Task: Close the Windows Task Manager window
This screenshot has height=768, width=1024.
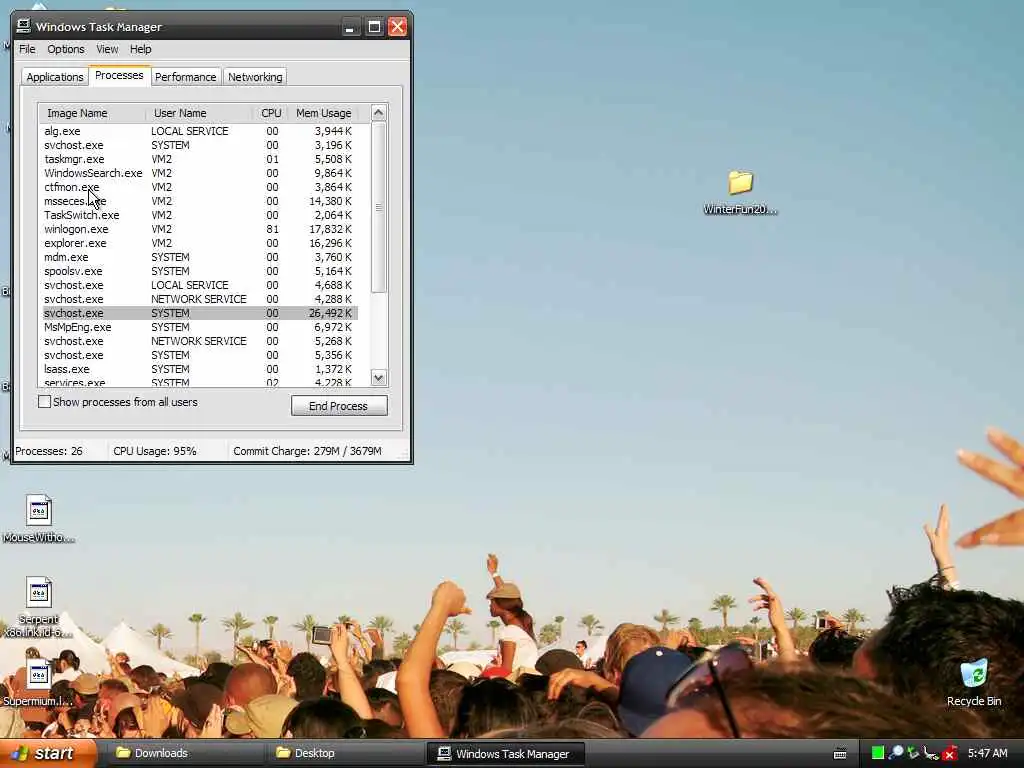Action: coord(397,27)
